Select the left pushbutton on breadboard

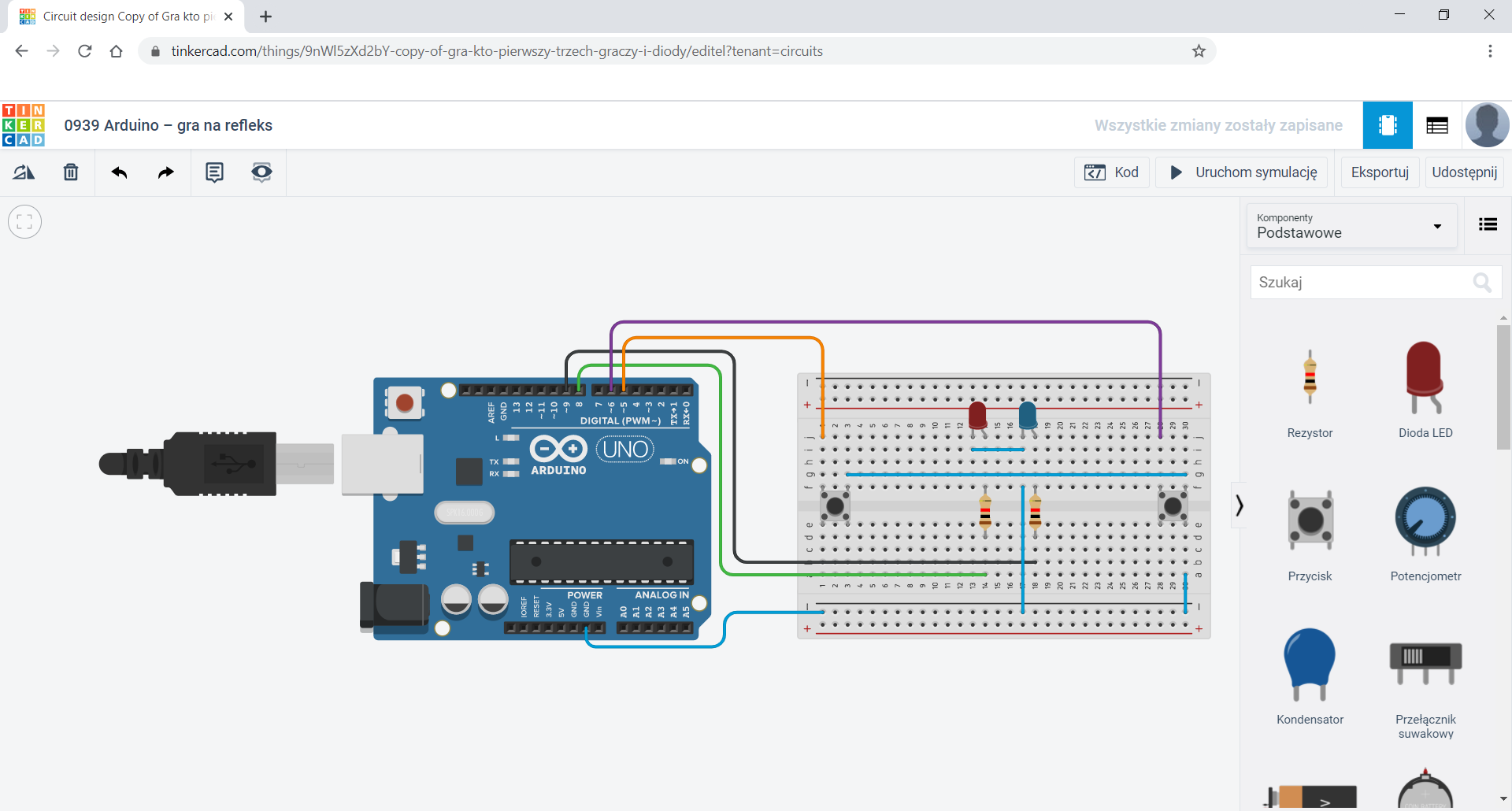point(835,505)
